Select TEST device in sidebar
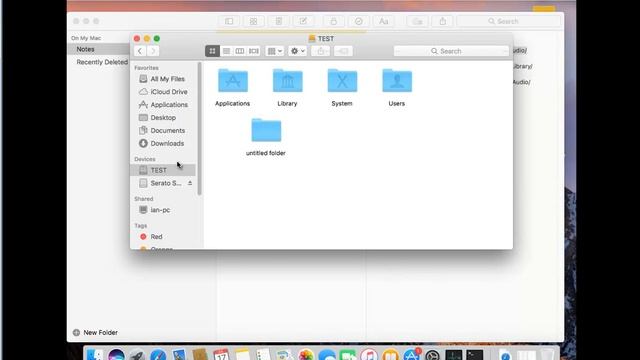 [163, 170]
